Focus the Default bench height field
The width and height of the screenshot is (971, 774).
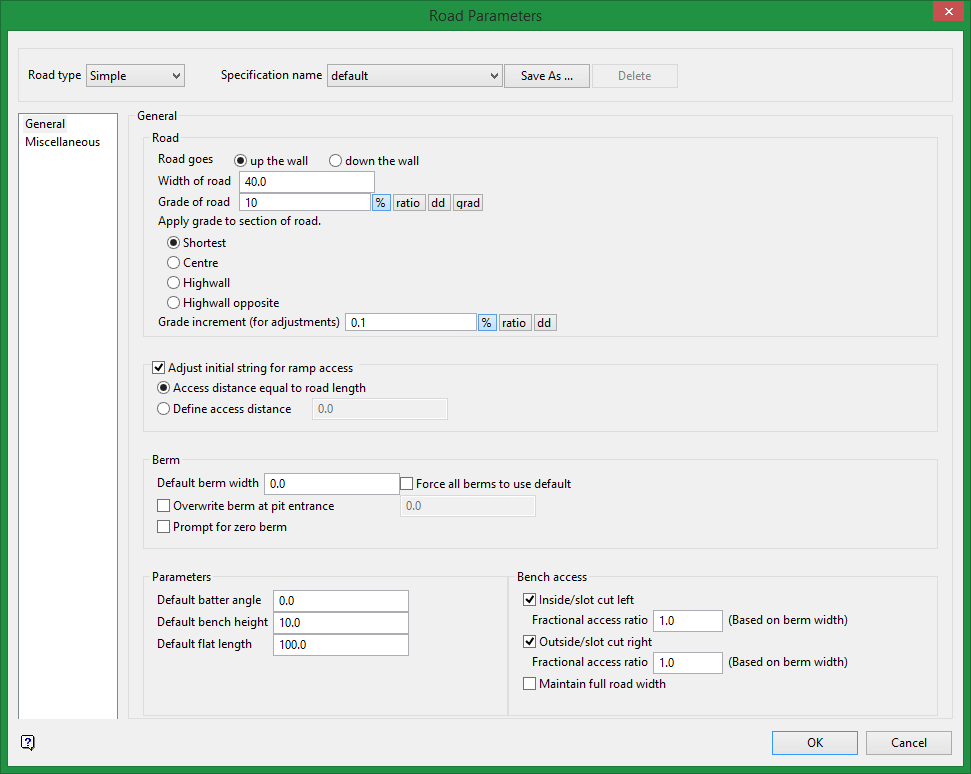point(340,623)
